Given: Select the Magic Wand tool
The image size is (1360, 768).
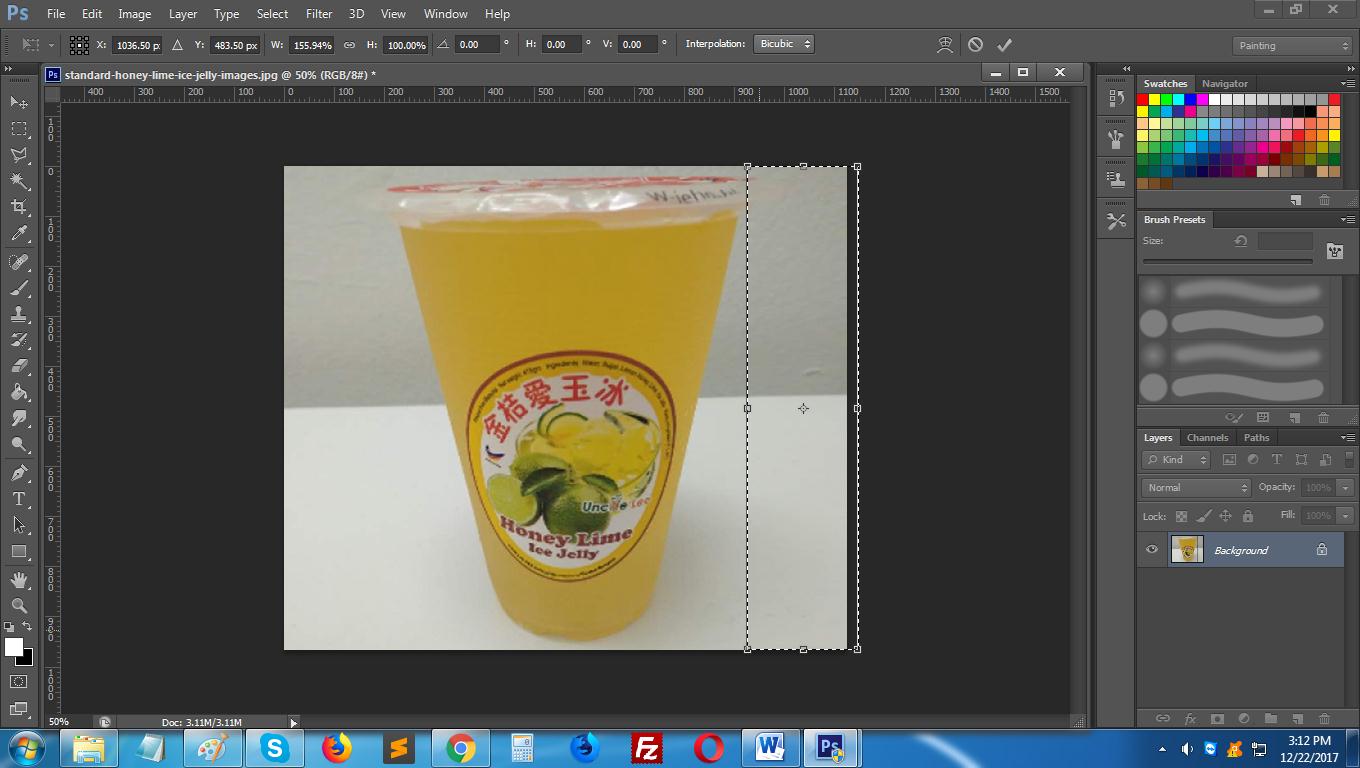Looking at the screenshot, I should click(x=19, y=181).
